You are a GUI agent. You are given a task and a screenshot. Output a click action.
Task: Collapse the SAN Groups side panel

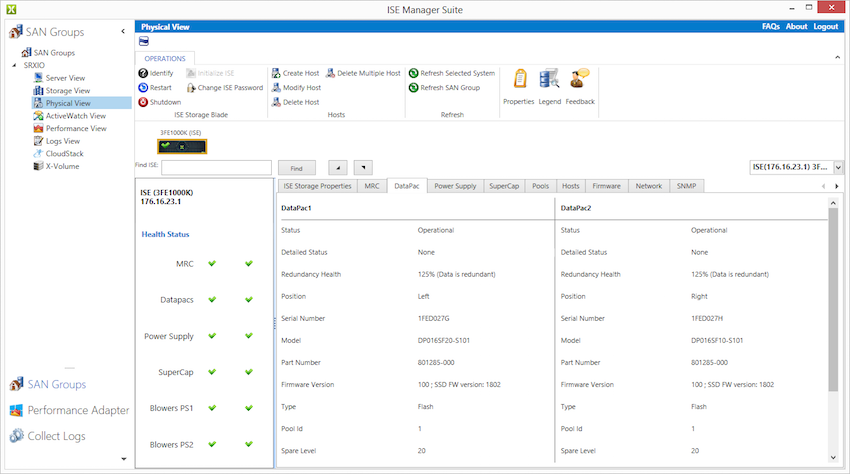point(123,31)
